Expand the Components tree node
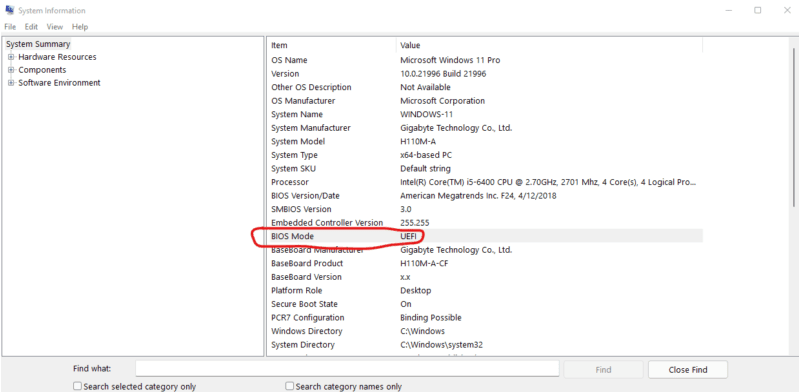The width and height of the screenshot is (799, 392). (x=11, y=70)
